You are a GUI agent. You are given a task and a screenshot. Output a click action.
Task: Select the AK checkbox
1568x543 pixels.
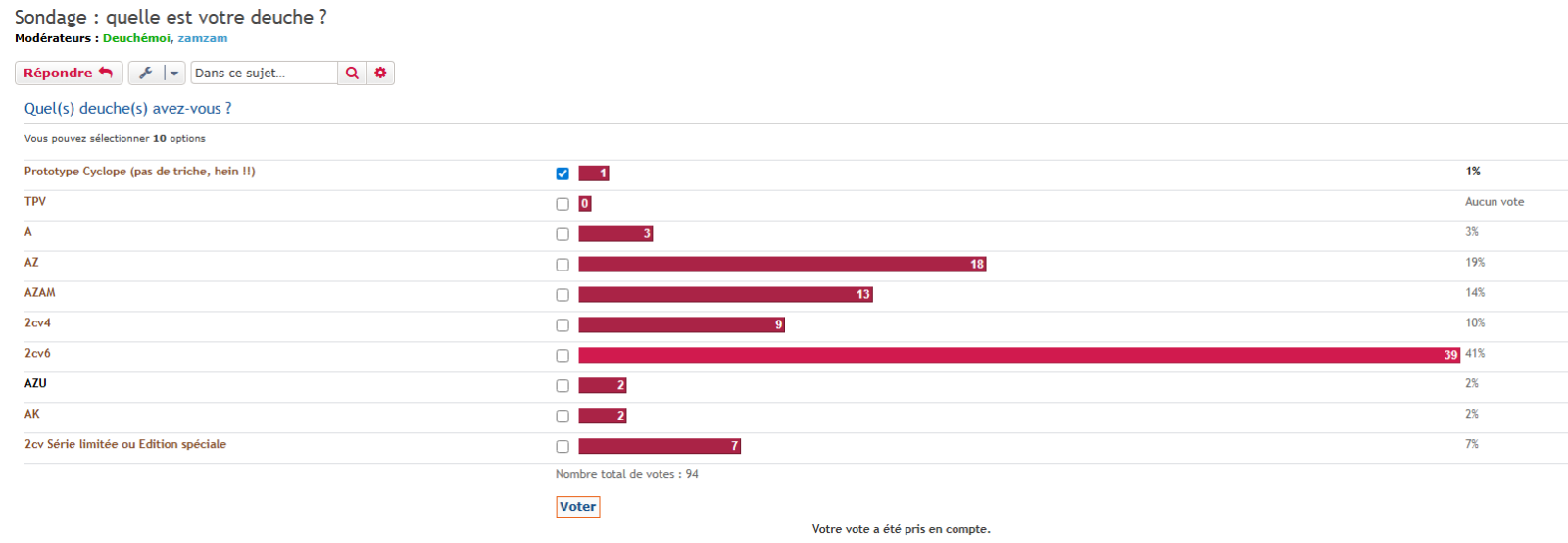click(563, 417)
